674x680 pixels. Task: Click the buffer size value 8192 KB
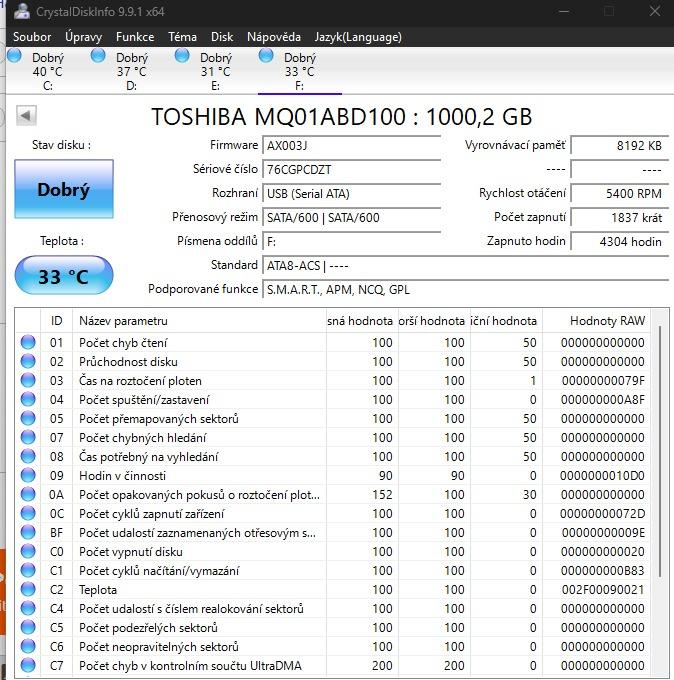[x=619, y=145]
